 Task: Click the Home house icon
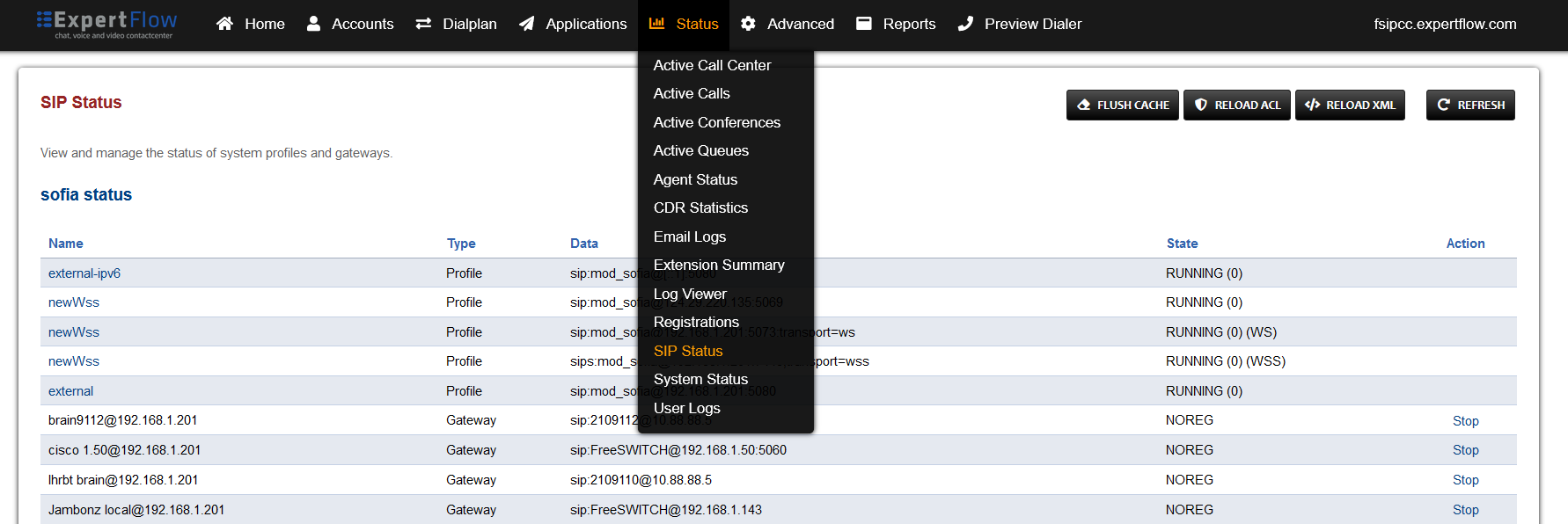point(224,24)
